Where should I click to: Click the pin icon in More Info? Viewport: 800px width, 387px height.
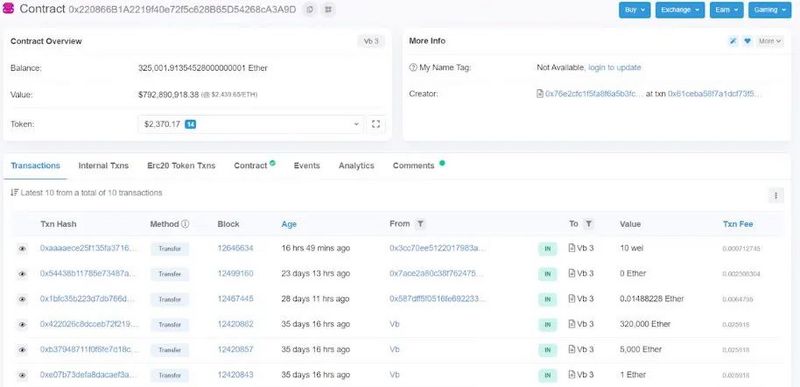pos(733,41)
